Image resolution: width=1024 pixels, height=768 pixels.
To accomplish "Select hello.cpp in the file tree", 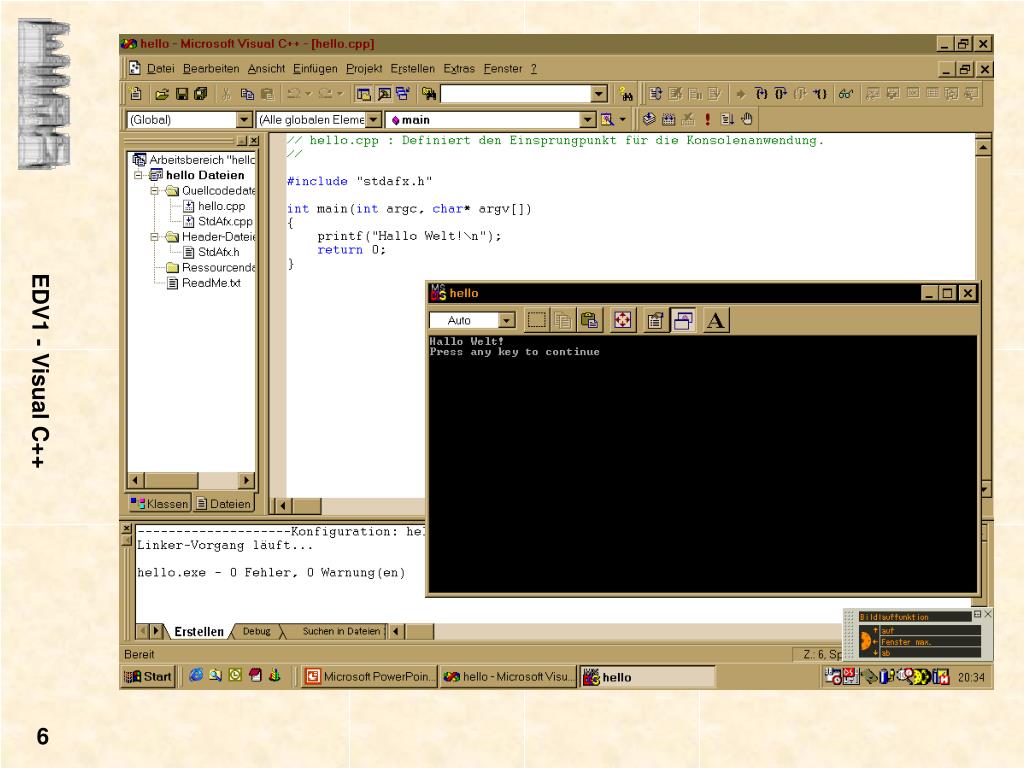I will (x=221, y=206).
